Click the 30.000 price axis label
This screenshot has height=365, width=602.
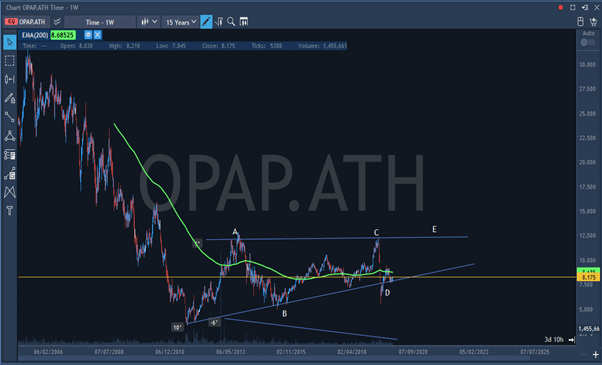coord(588,64)
